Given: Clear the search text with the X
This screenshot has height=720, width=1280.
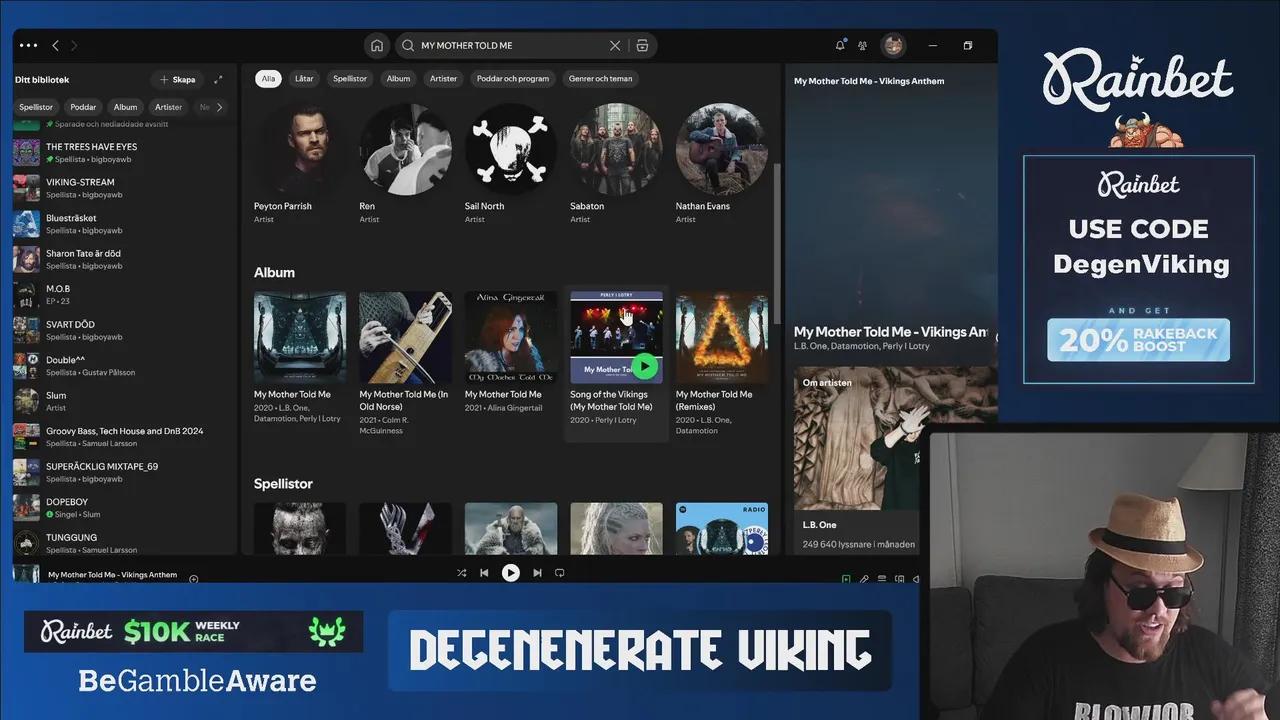Looking at the screenshot, I should click(615, 45).
